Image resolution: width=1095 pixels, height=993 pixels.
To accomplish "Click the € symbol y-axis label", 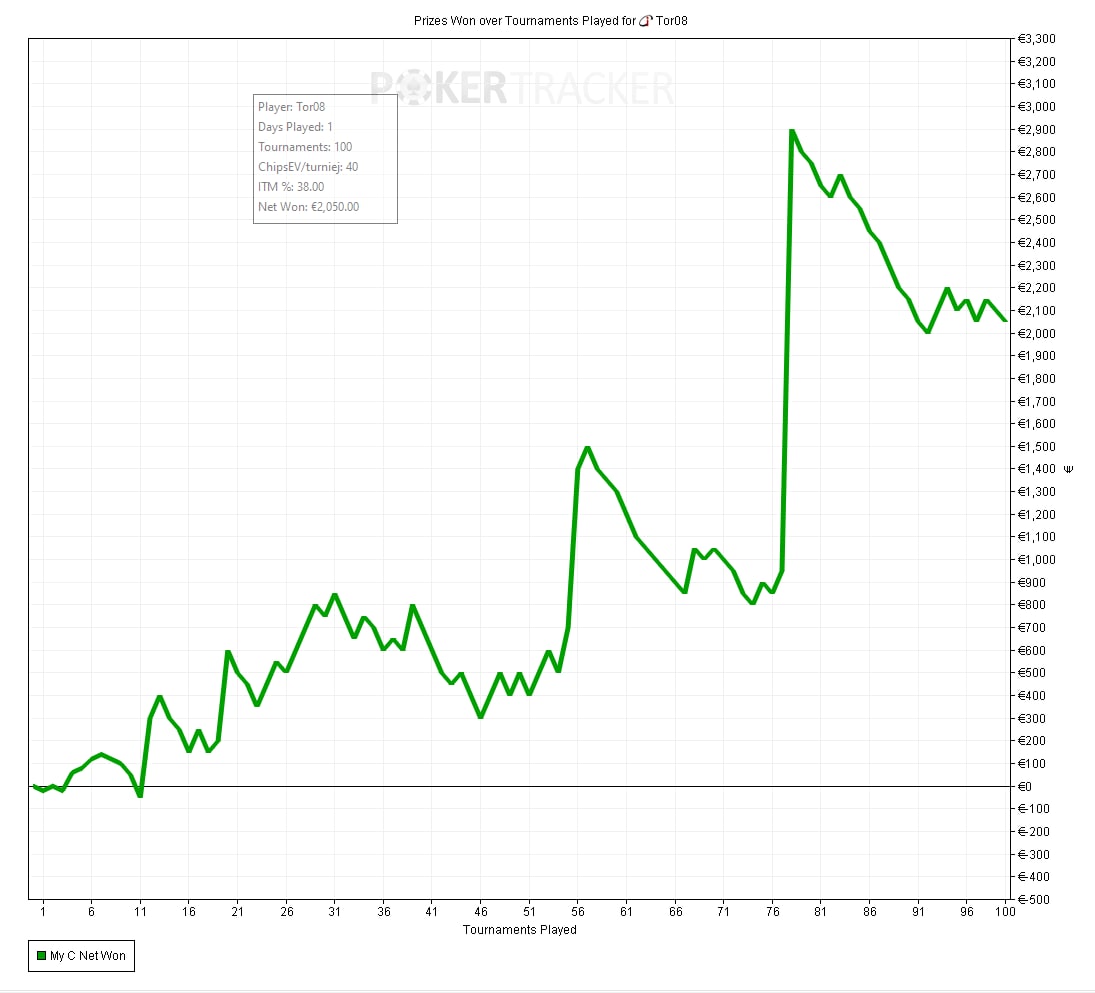I will [1069, 469].
